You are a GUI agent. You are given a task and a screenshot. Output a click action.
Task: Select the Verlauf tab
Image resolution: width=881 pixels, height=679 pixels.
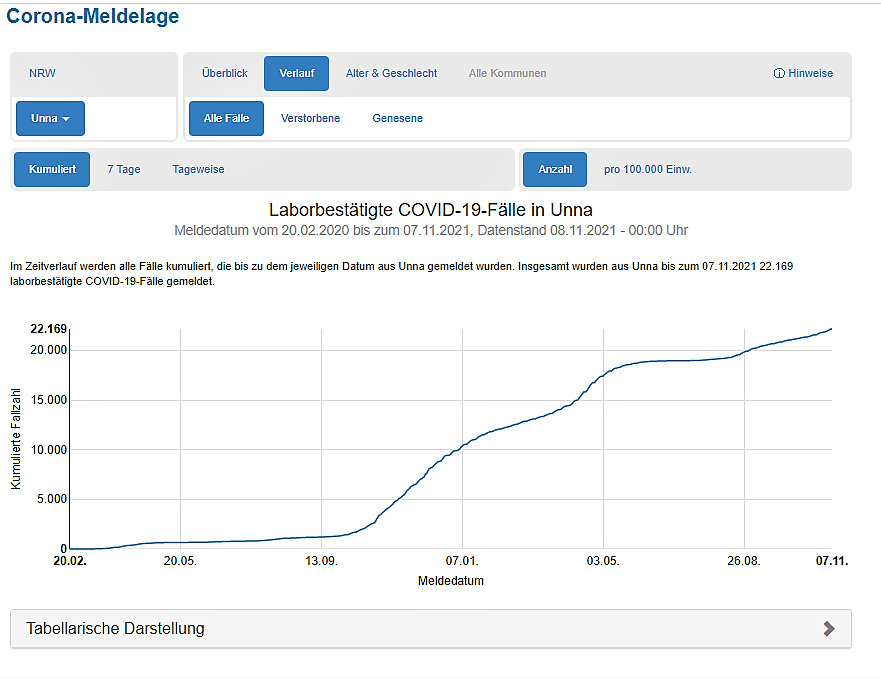pos(297,73)
